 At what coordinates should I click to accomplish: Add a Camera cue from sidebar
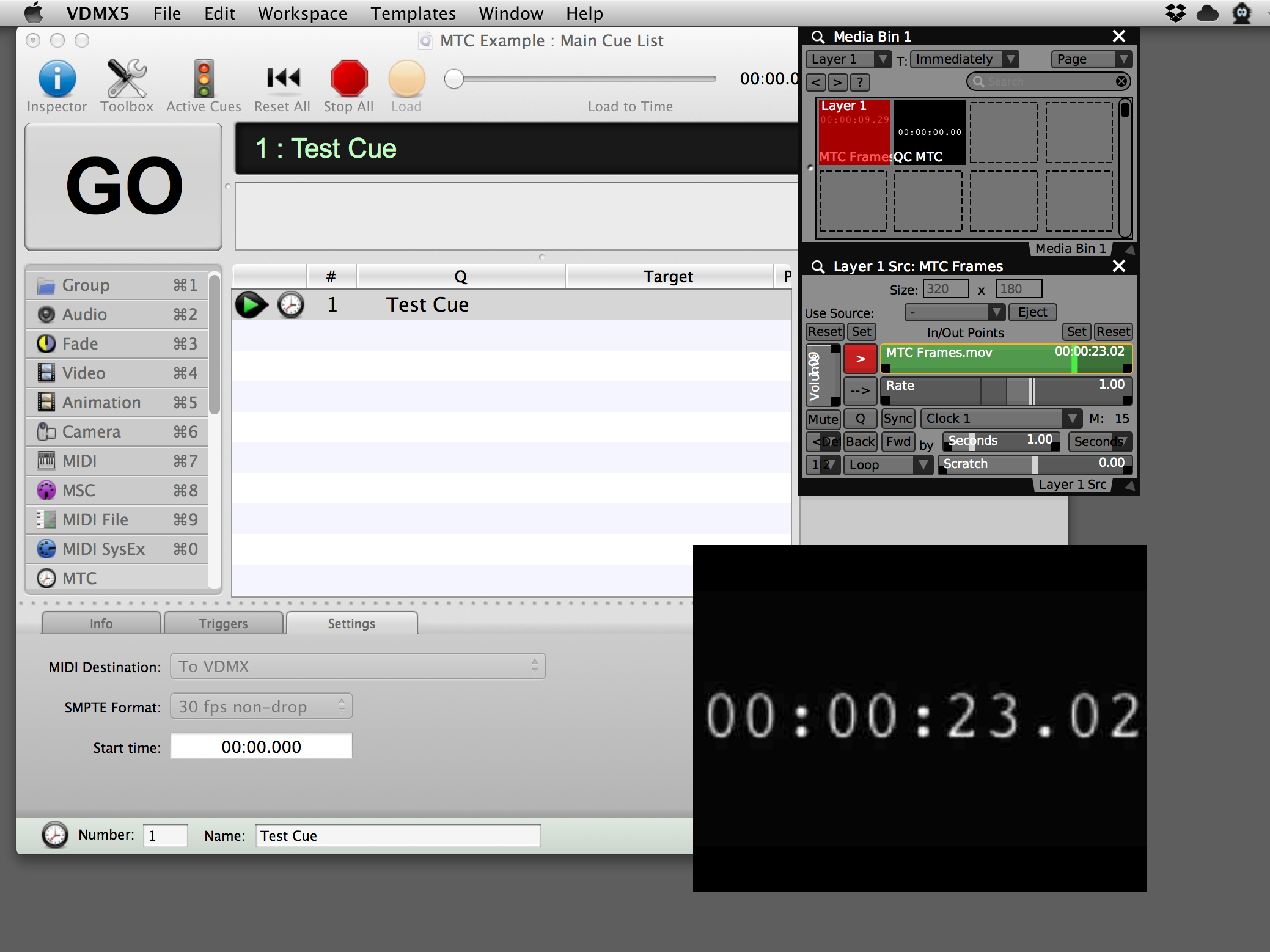(117, 432)
